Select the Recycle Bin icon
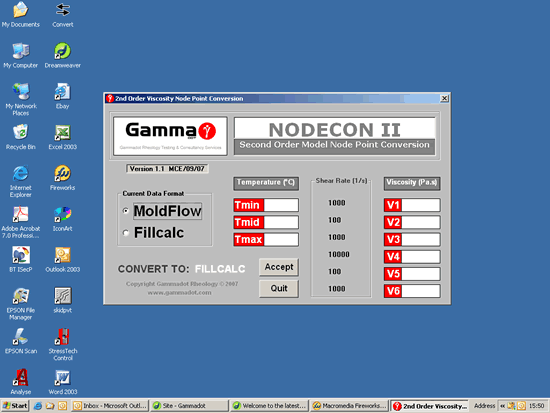The height and width of the screenshot is (413, 550). 21,137
